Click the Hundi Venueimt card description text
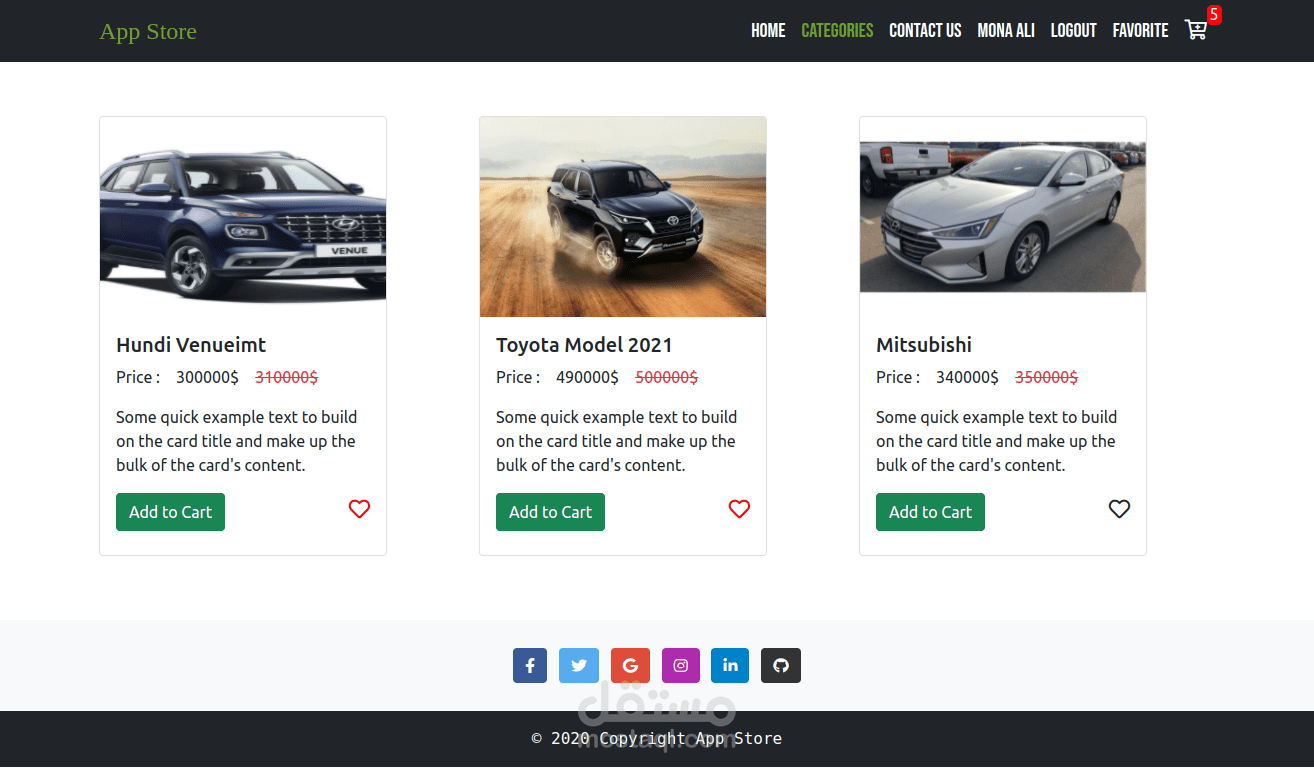Image resolution: width=1314 pixels, height=768 pixels. (236, 441)
